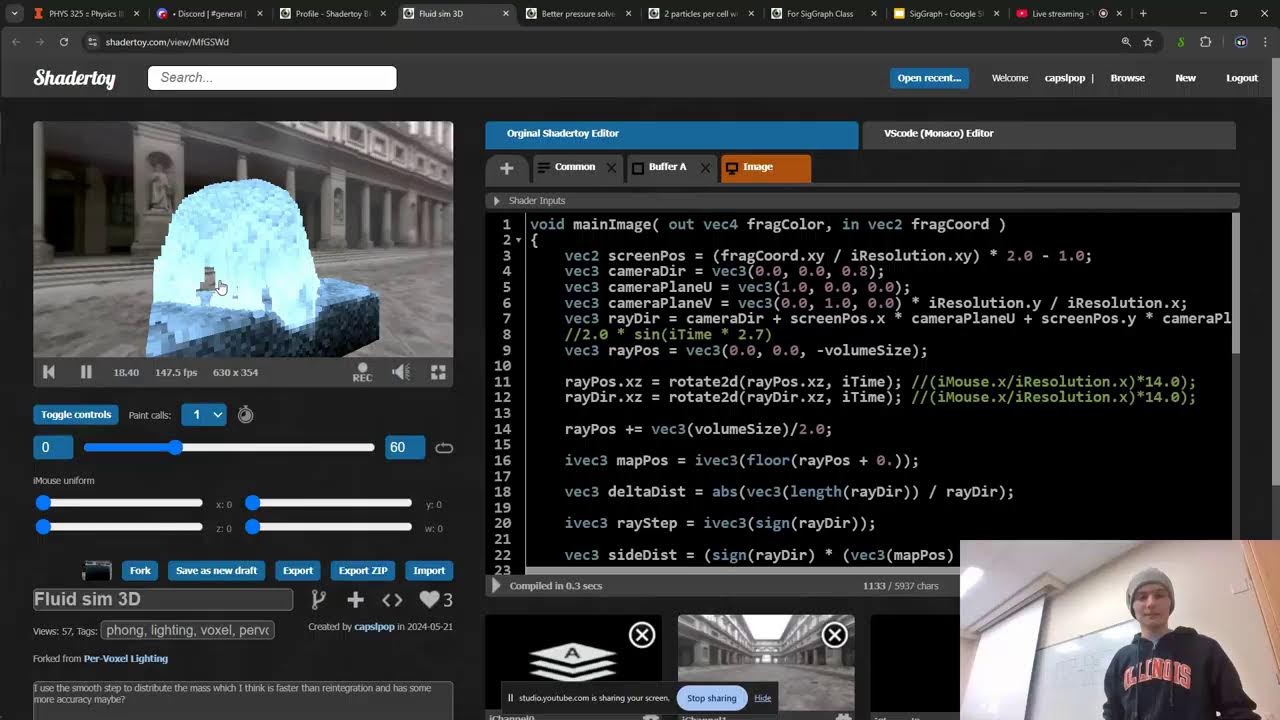Open a new browser tab
This screenshot has height=720, width=1280.
(1143, 14)
